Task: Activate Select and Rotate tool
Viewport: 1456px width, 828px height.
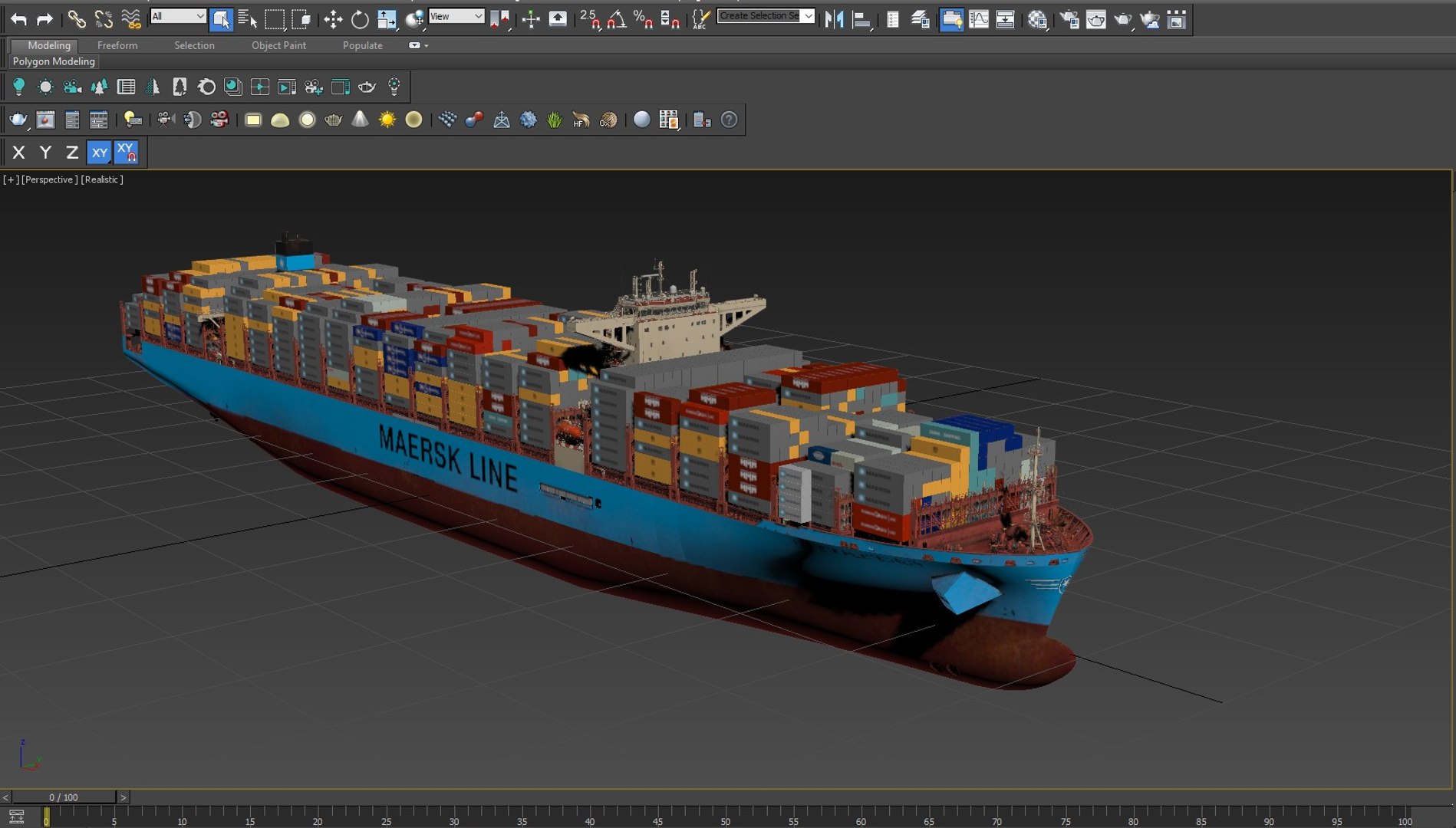Action: coord(360,19)
